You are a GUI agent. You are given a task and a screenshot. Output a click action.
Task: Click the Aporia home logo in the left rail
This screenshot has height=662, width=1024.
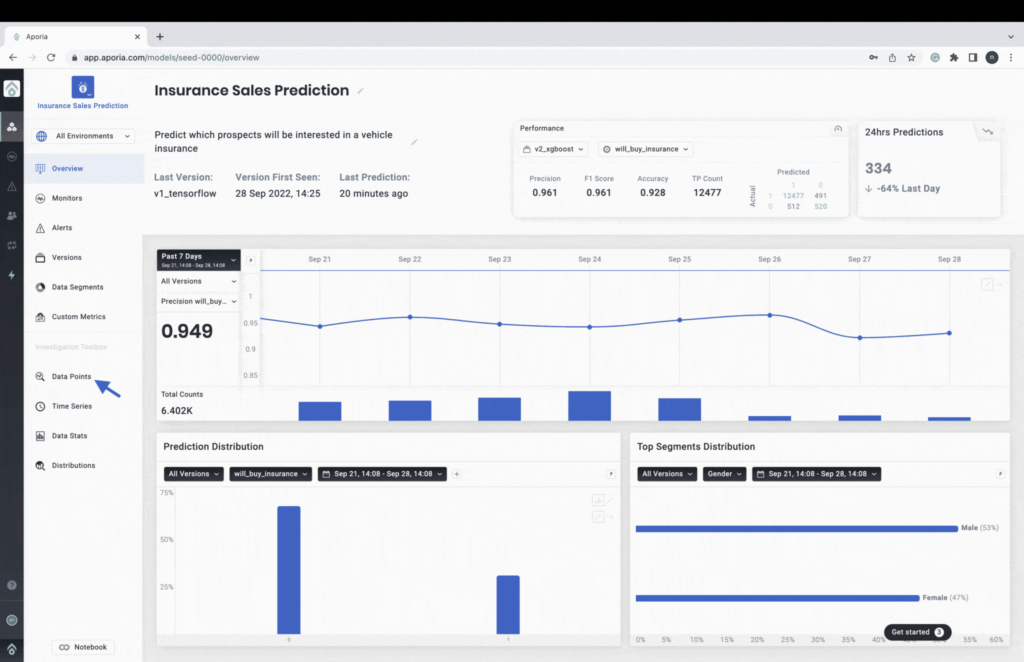pos(12,89)
